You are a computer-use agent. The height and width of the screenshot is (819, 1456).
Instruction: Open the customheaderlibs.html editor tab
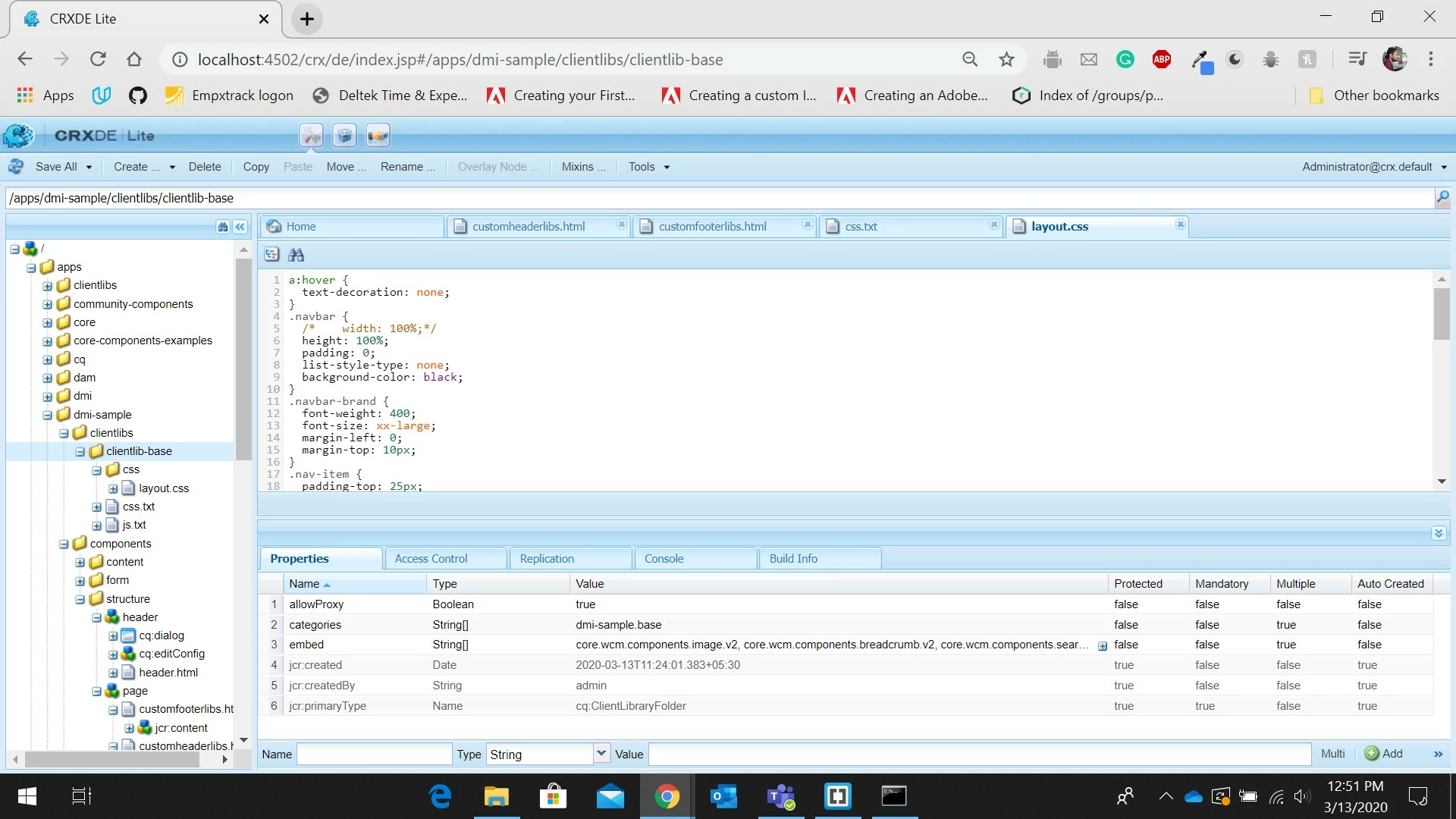tap(529, 227)
